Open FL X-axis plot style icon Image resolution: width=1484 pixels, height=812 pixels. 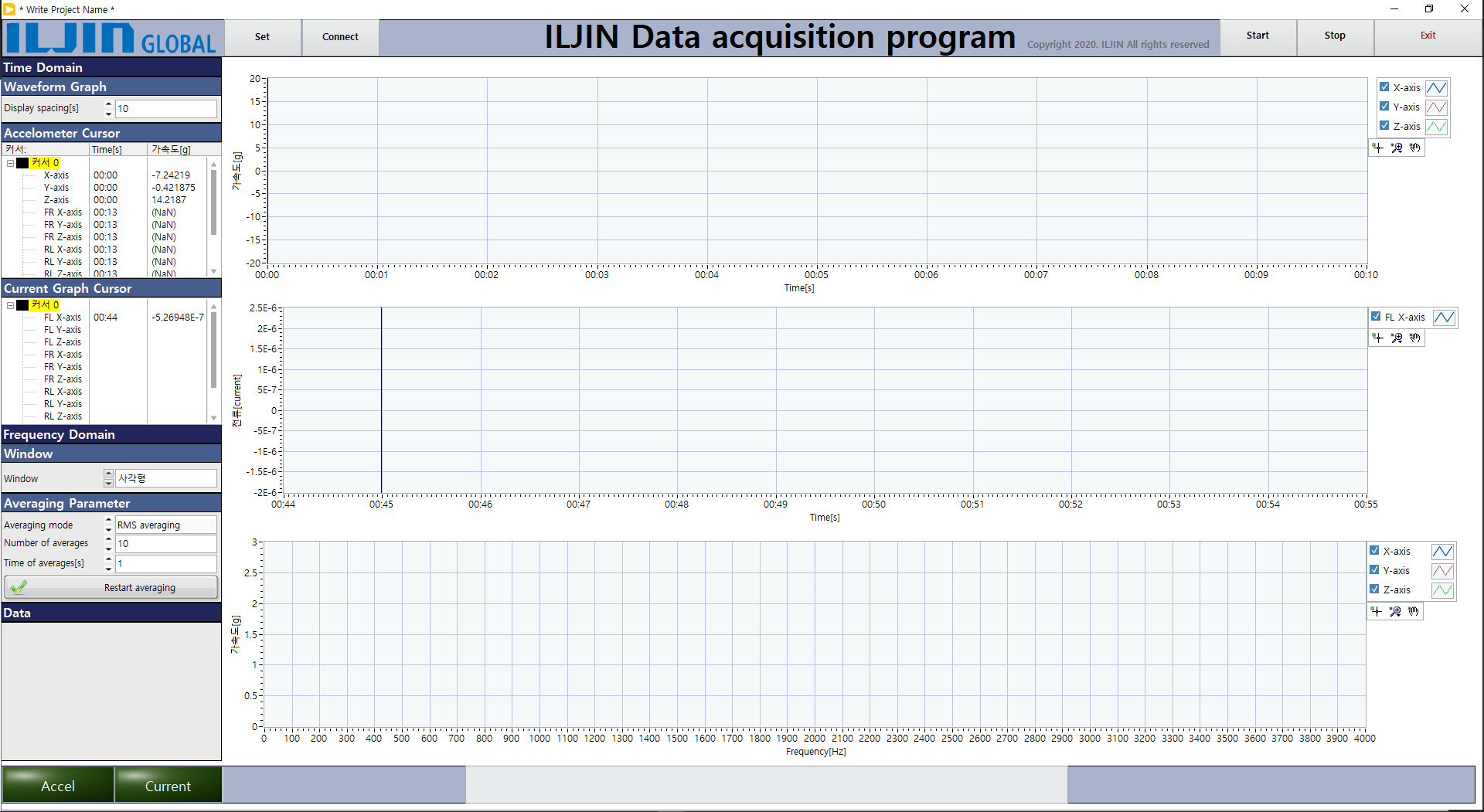click(x=1444, y=317)
